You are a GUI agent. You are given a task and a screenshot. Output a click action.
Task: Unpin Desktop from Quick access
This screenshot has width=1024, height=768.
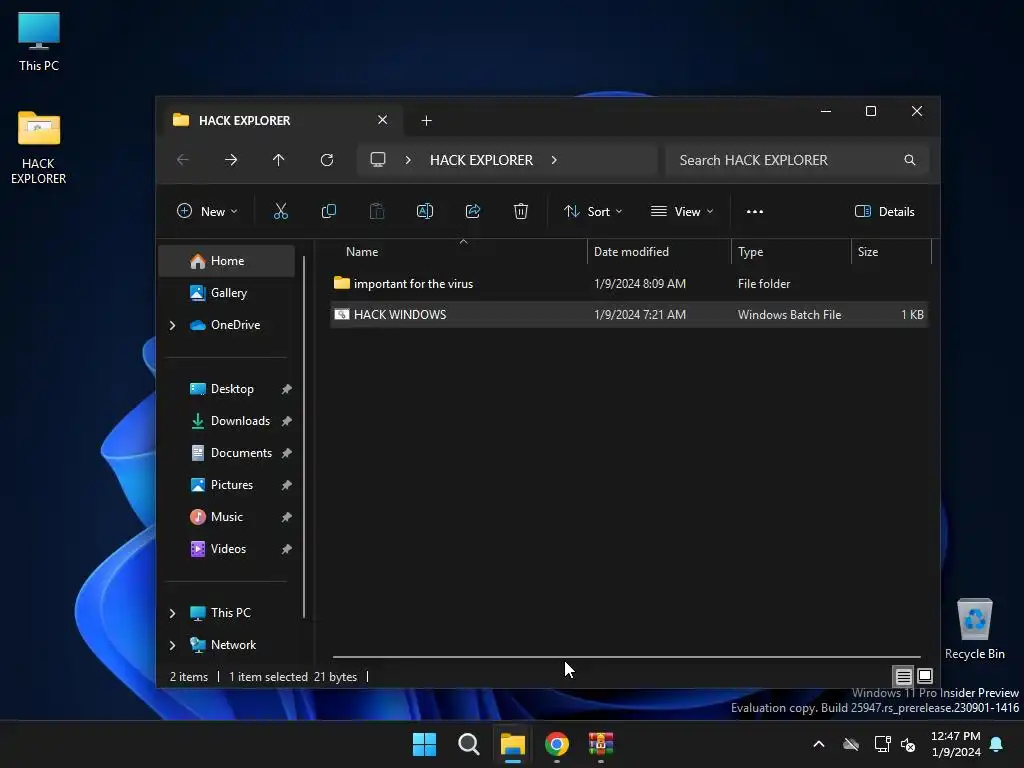point(286,389)
